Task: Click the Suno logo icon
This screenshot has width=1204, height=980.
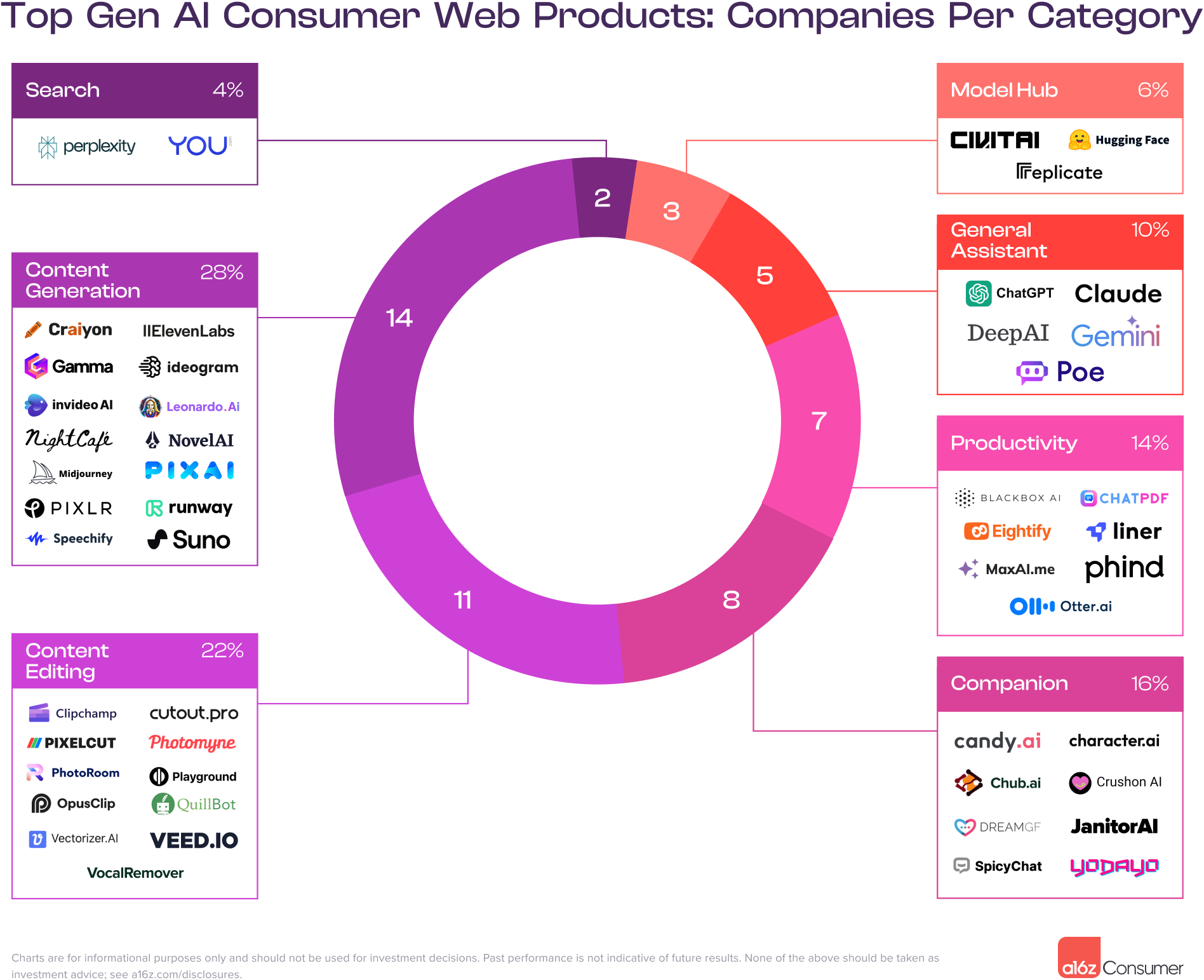Action: 157,540
